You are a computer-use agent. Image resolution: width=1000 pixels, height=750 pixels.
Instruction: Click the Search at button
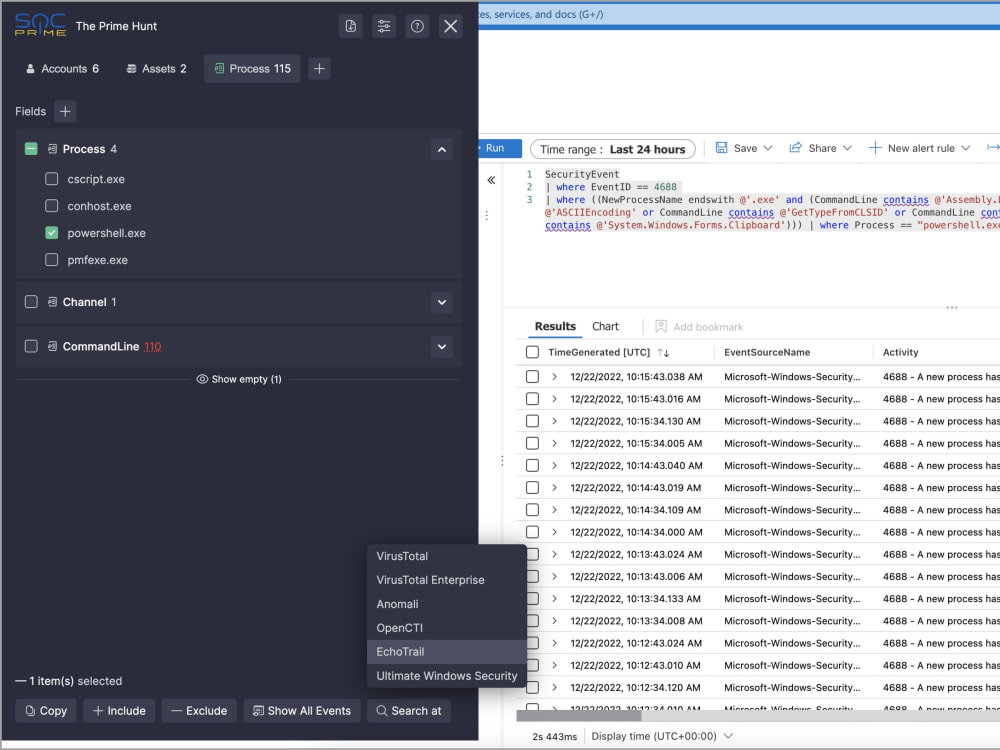click(409, 711)
